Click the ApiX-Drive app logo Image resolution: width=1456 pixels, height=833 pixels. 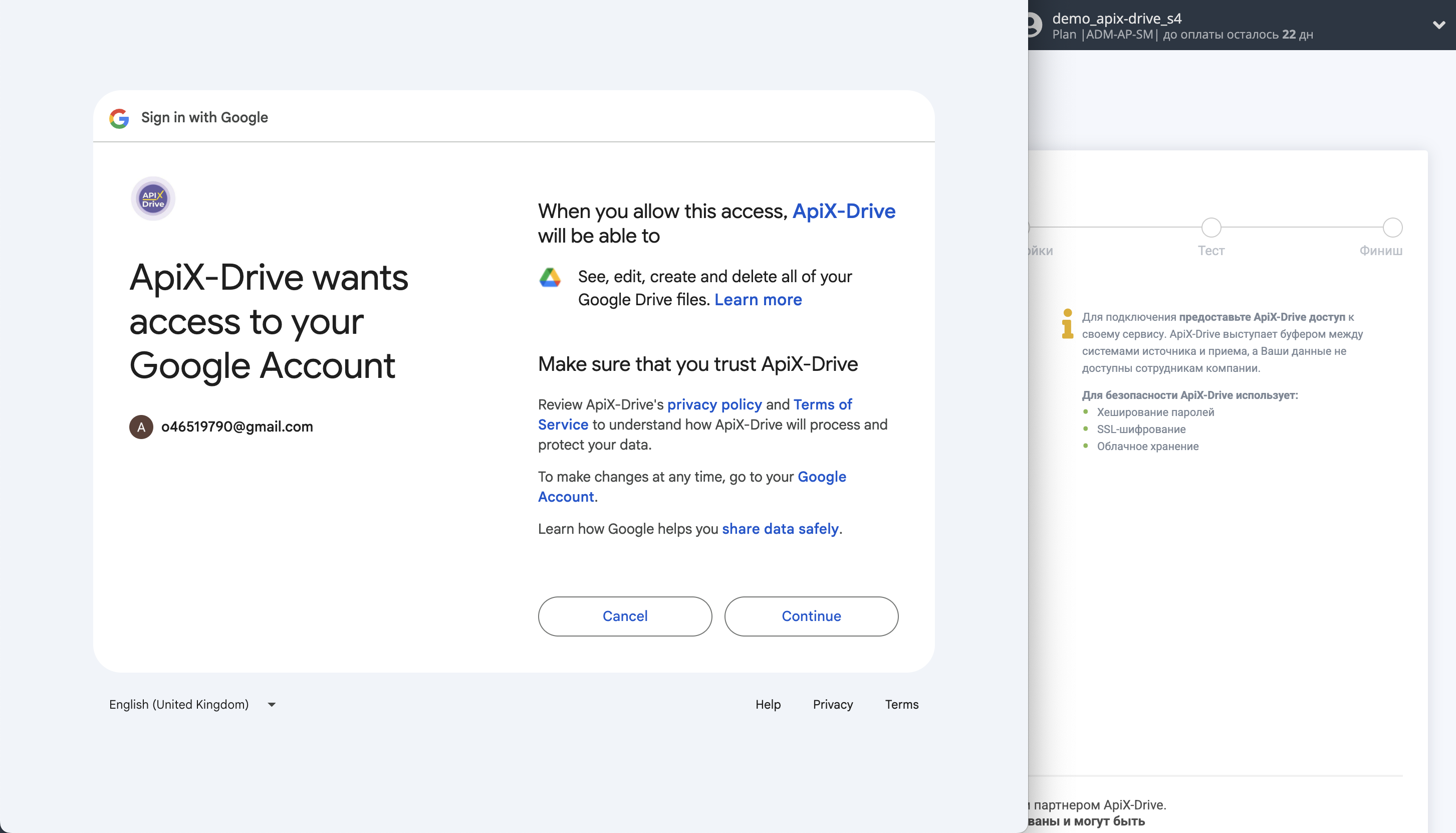(153, 199)
